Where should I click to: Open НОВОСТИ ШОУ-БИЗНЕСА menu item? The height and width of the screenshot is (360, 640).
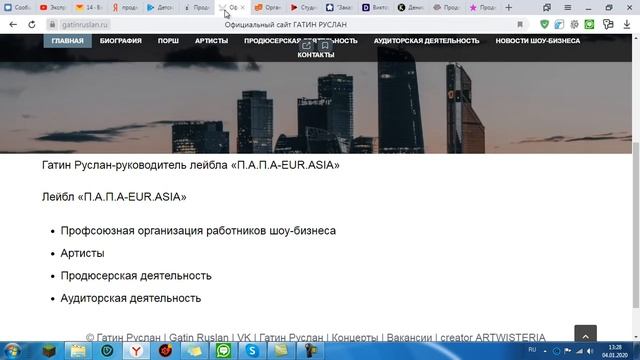pos(538,41)
